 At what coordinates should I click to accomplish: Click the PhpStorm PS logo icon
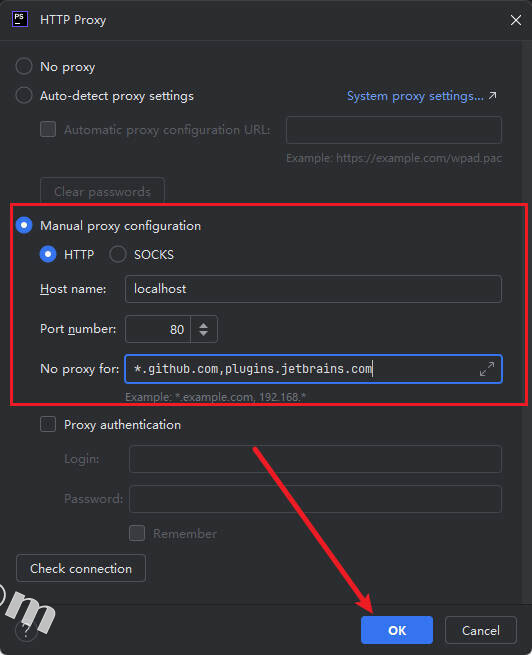point(20,19)
